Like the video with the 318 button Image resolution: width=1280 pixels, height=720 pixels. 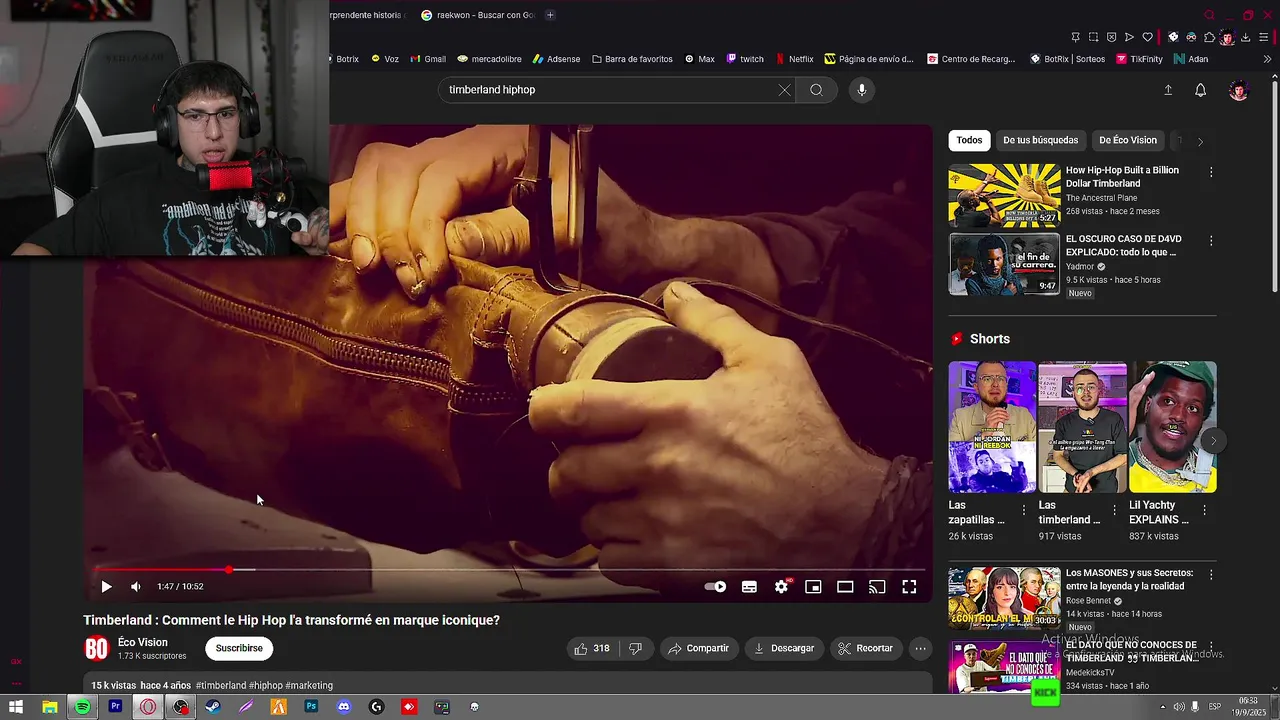pyautogui.click(x=591, y=648)
